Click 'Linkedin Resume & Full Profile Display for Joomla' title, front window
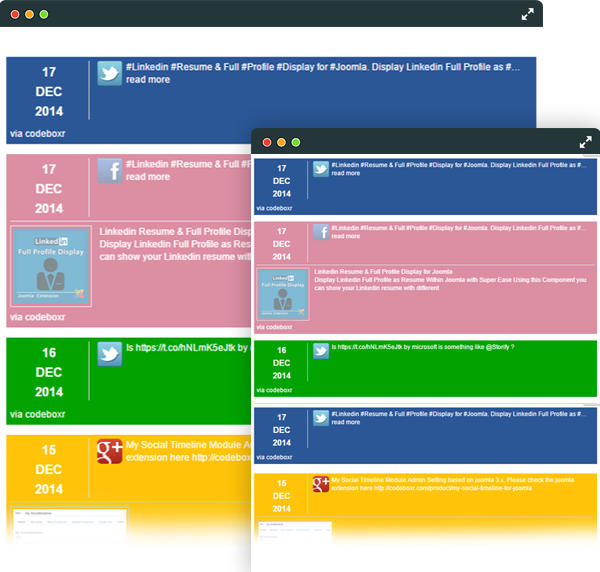 383,272
